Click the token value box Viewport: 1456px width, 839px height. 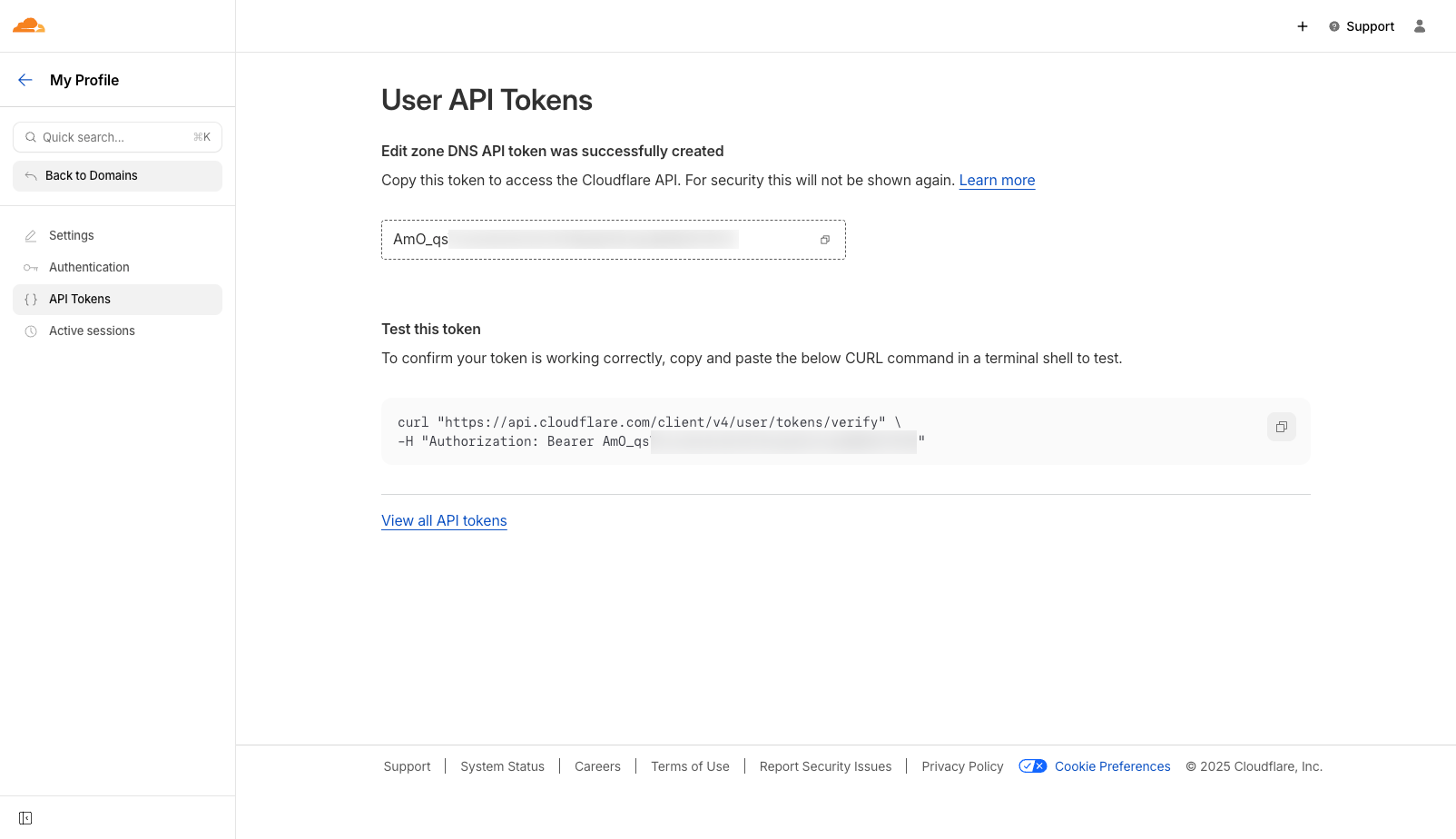point(614,240)
